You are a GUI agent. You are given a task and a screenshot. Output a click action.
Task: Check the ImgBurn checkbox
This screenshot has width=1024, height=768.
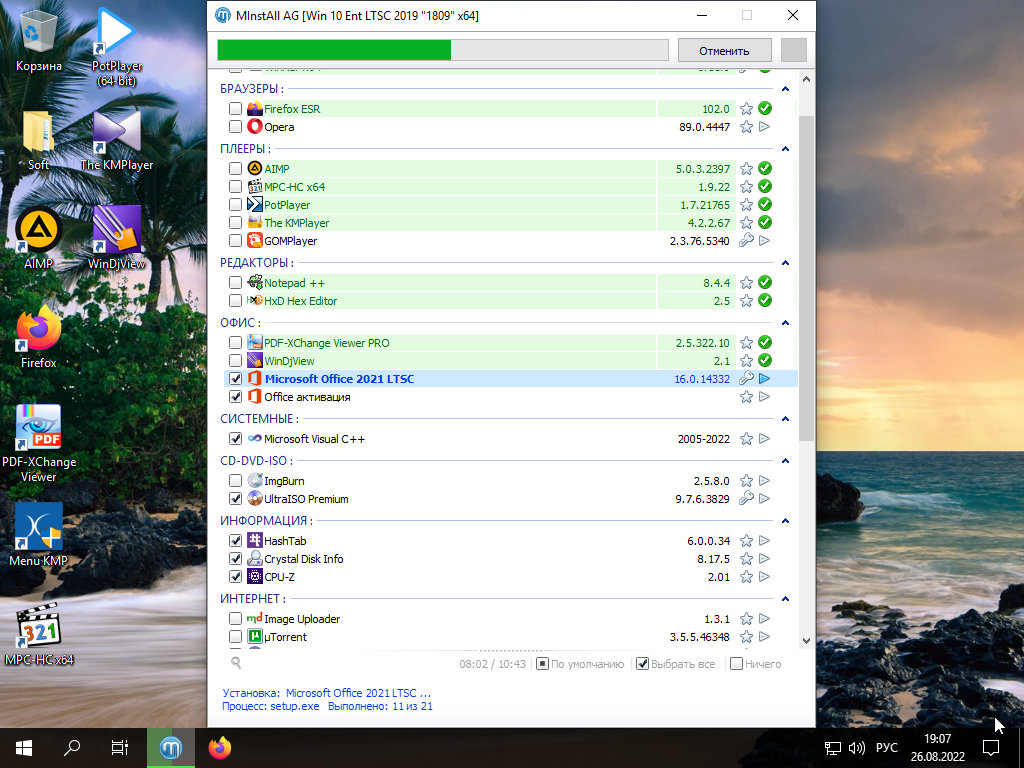click(x=236, y=481)
